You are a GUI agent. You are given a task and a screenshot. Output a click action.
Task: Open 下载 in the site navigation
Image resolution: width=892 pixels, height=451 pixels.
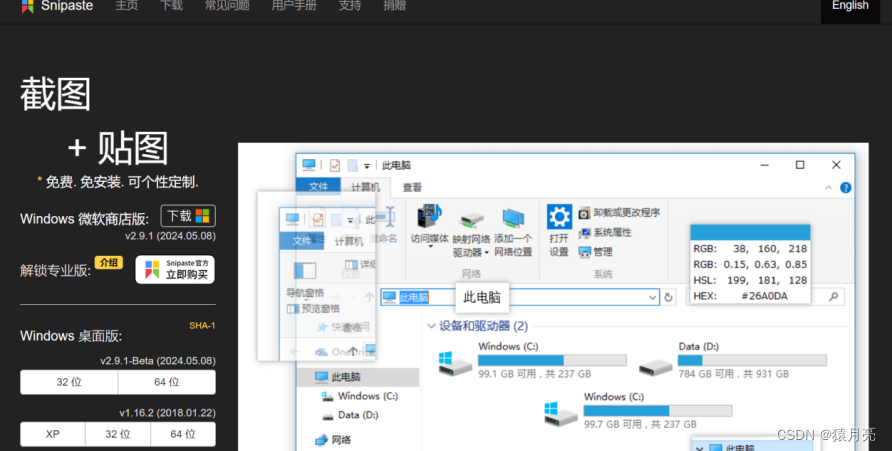pyautogui.click(x=171, y=6)
